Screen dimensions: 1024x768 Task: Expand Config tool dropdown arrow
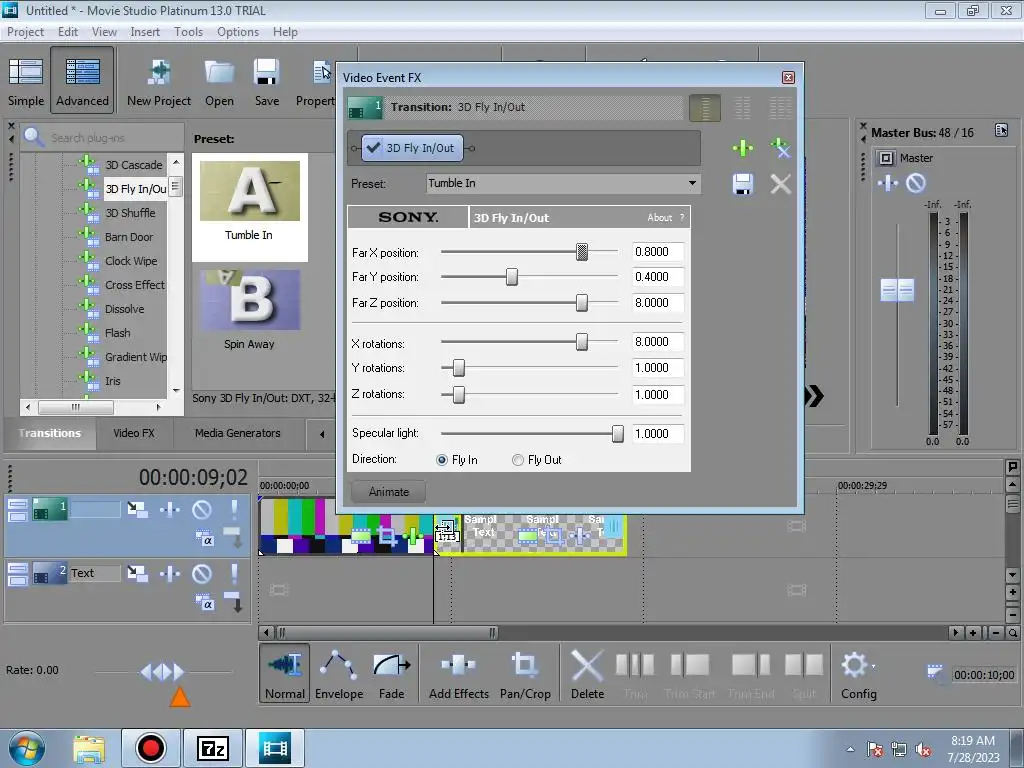(x=873, y=667)
